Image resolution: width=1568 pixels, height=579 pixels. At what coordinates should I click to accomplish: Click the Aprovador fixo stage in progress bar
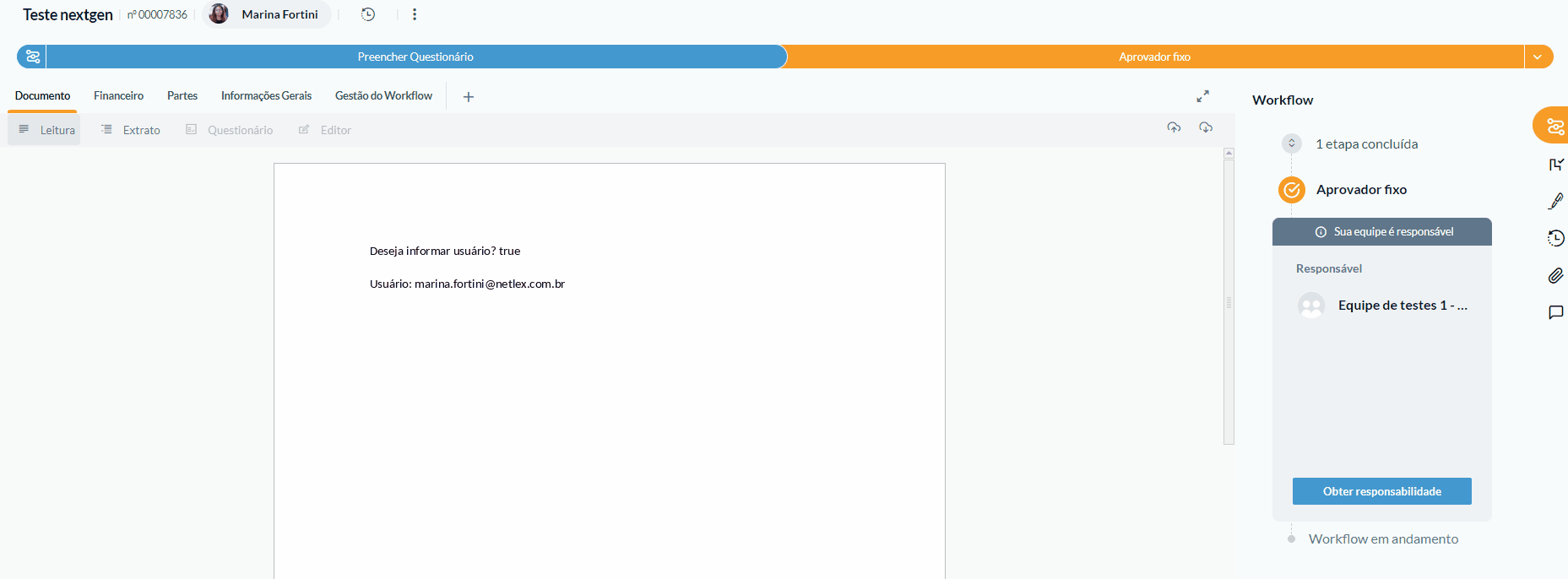tap(1154, 57)
